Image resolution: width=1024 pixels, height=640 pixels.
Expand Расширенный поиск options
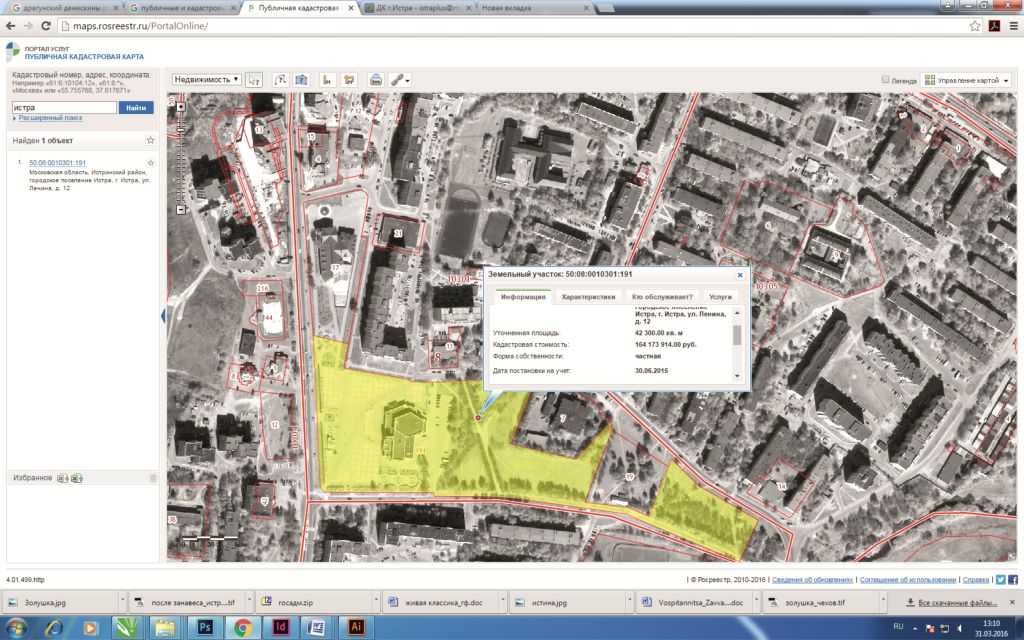[50, 118]
